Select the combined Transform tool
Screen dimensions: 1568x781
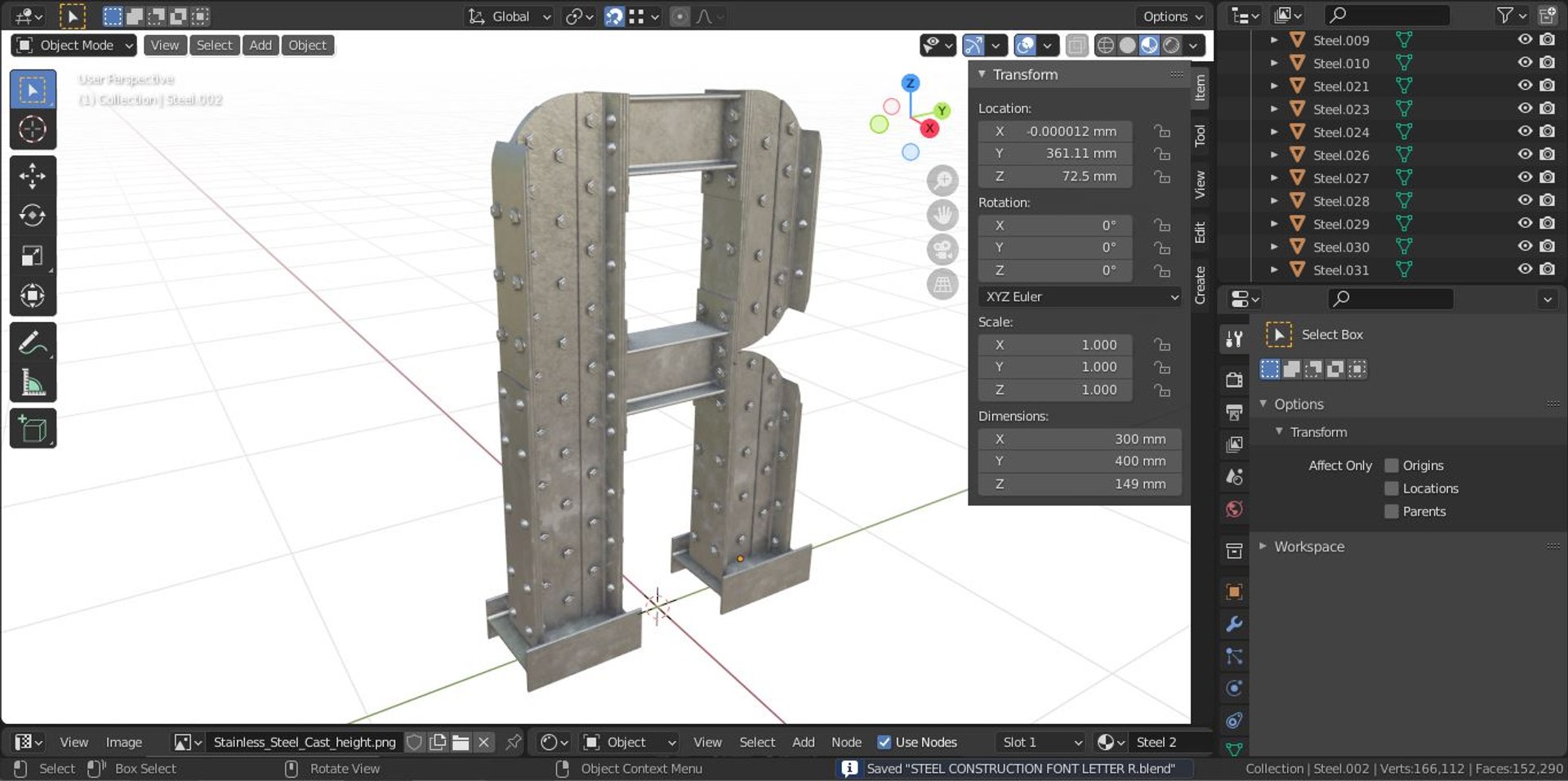click(x=33, y=296)
